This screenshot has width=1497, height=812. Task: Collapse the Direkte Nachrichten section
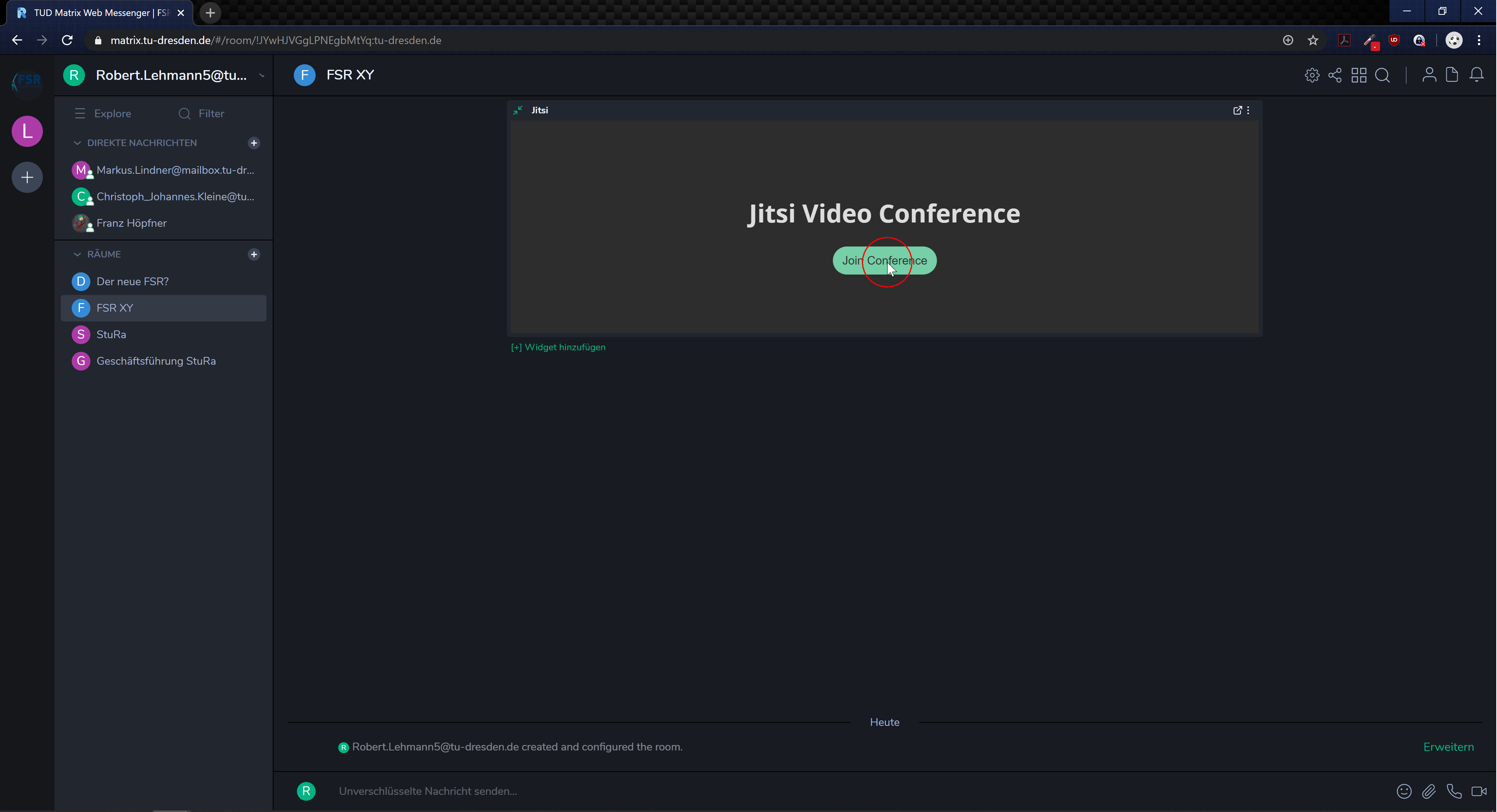tap(77, 143)
